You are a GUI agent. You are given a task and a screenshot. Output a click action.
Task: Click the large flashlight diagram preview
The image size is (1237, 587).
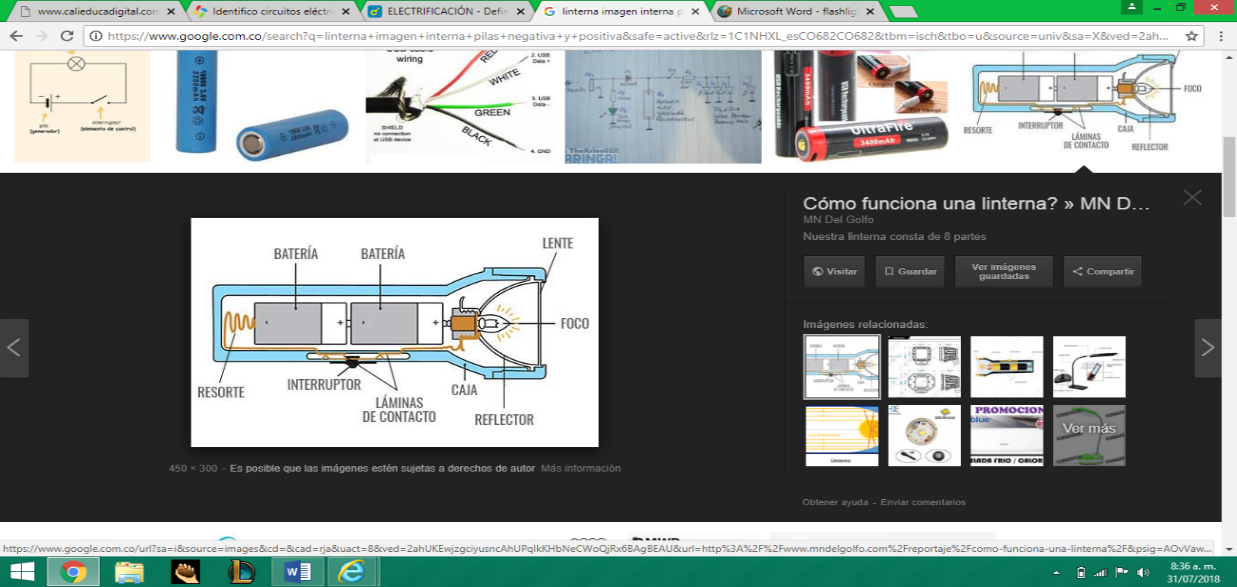394,332
